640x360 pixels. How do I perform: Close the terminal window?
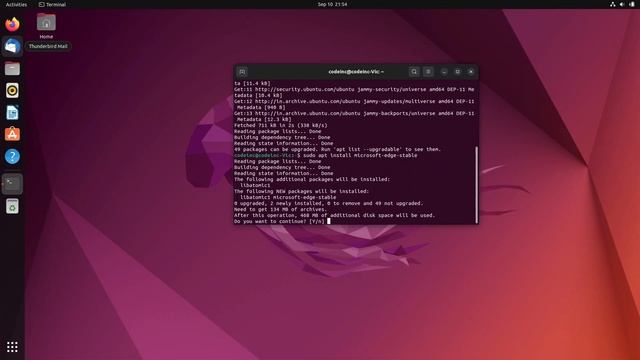point(471,72)
